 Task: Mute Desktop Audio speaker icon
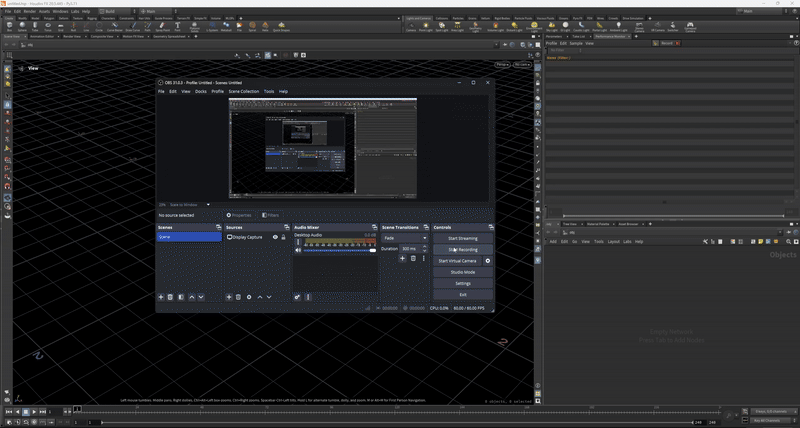coord(298,250)
